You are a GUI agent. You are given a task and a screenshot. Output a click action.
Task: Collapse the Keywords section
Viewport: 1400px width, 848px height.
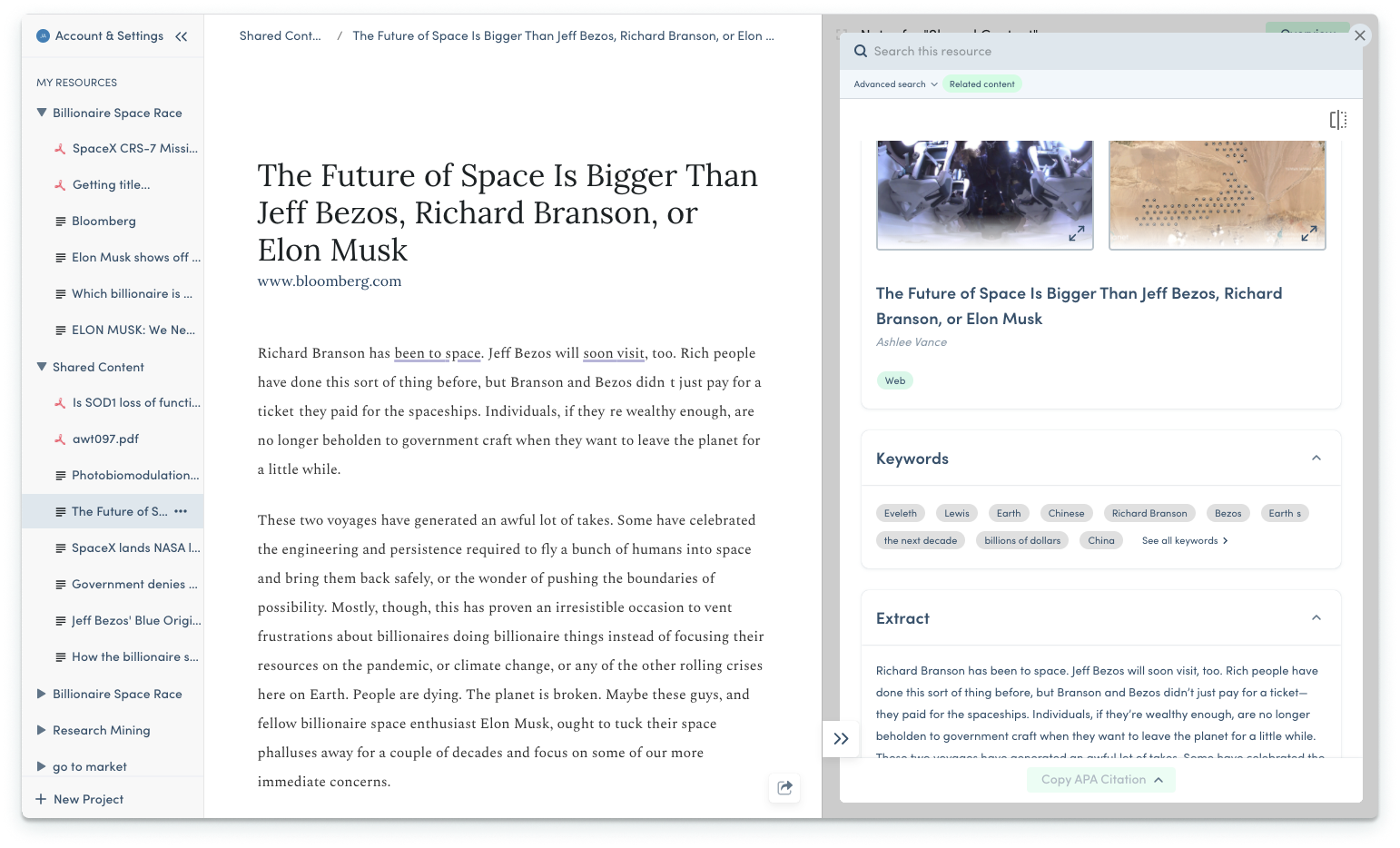pos(1316,458)
